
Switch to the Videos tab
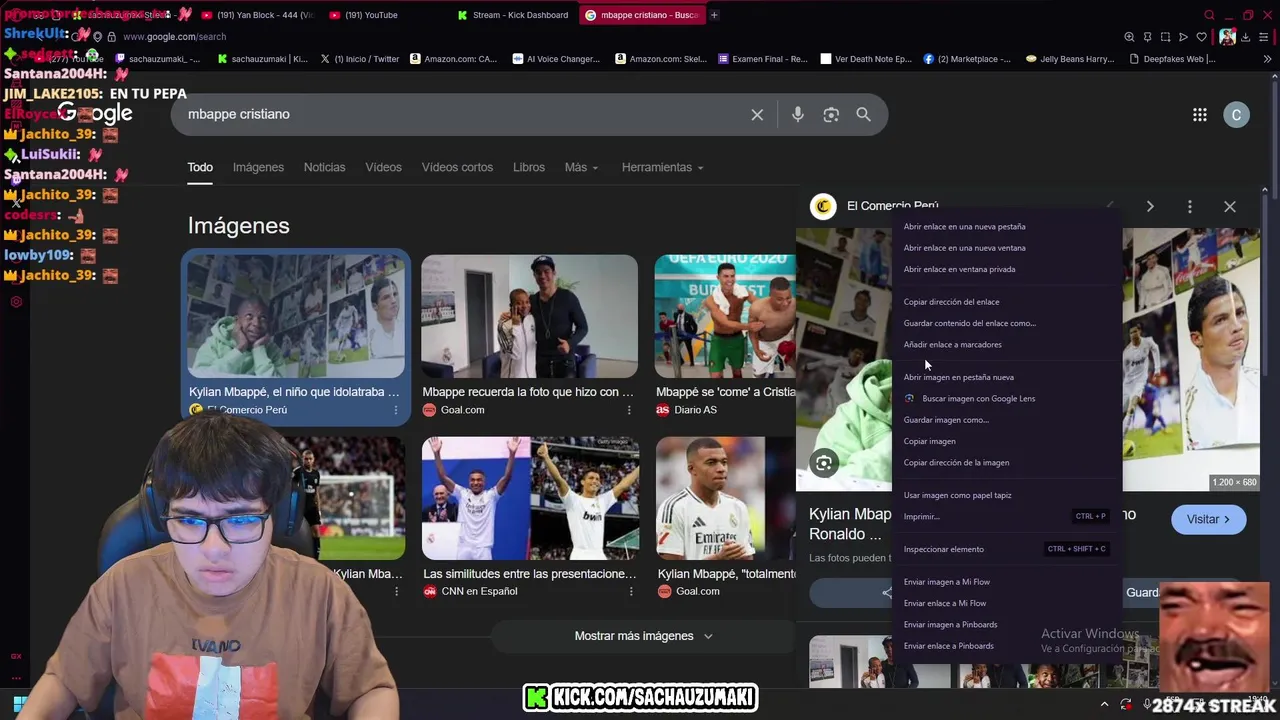383,168
